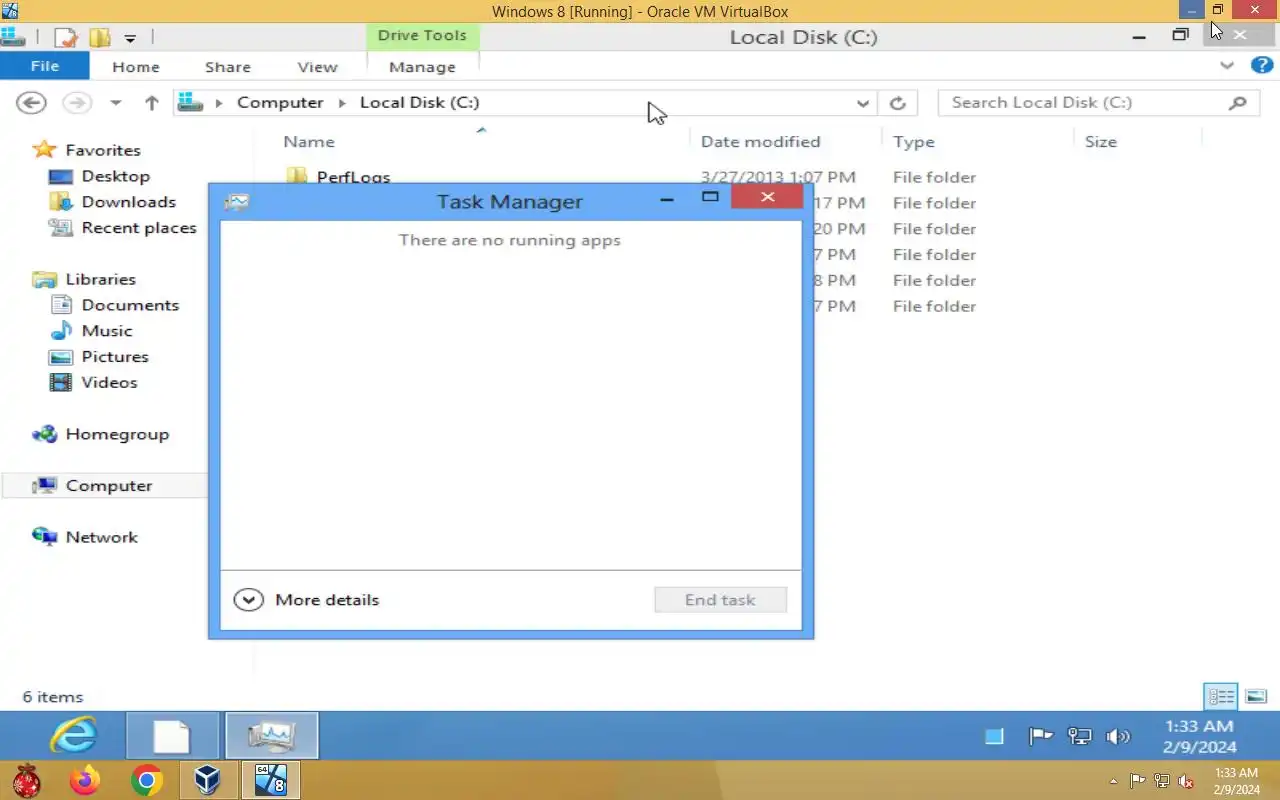This screenshot has width=1280, height=800.
Task: Open Downloads under Favorites
Action: (x=128, y=202)
